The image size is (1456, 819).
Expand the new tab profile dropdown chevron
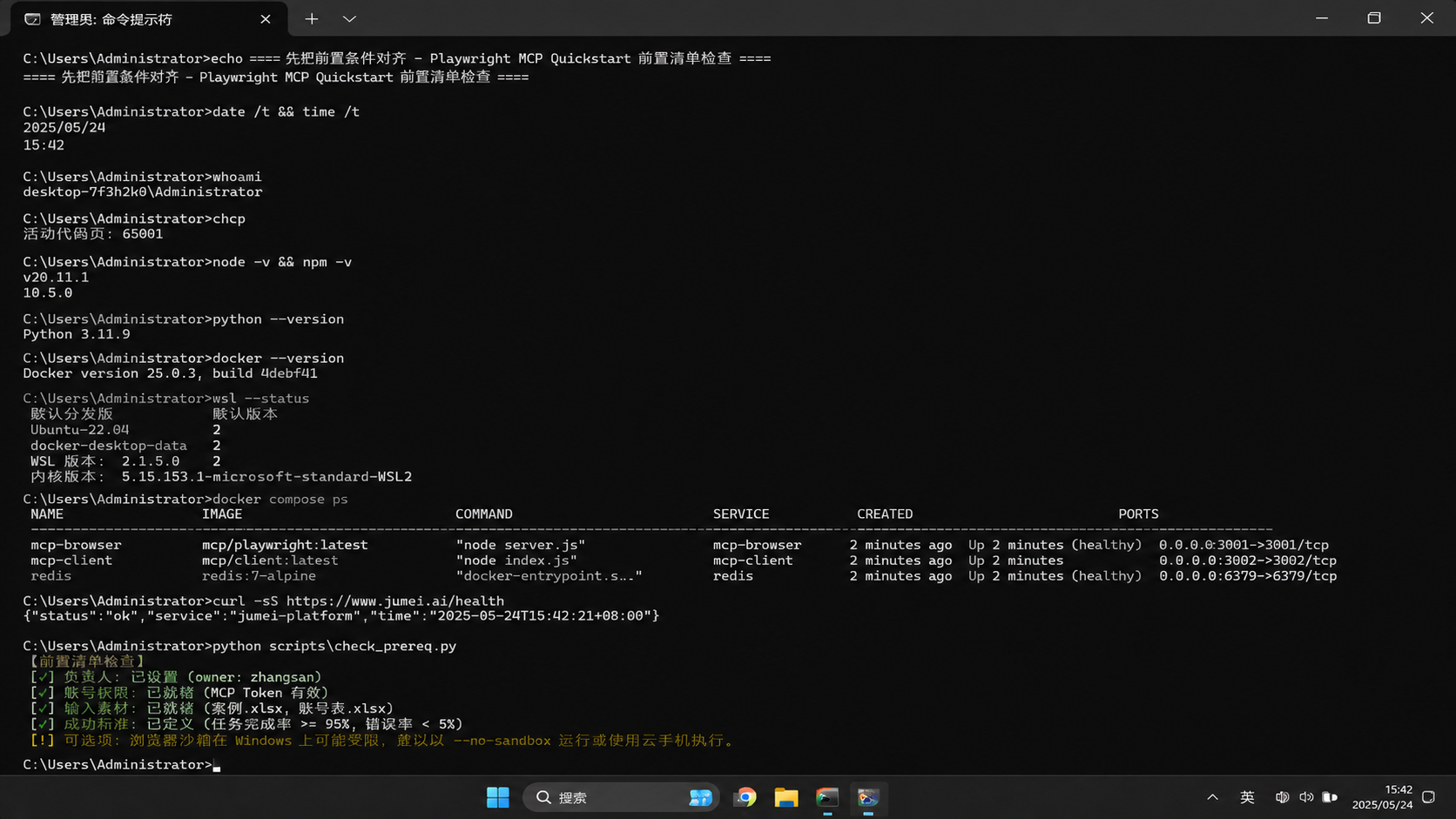349,18
